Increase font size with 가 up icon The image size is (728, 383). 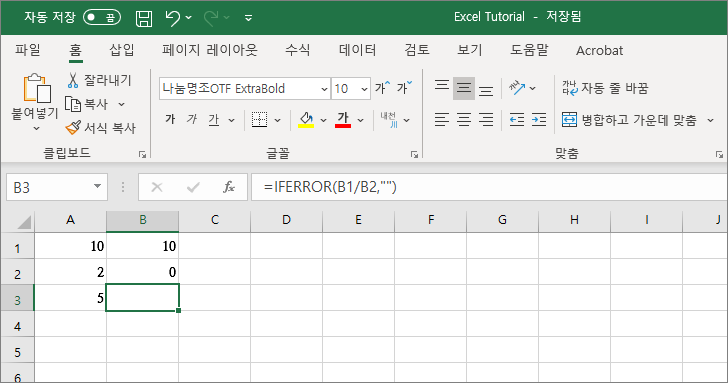tap(383, 87)
